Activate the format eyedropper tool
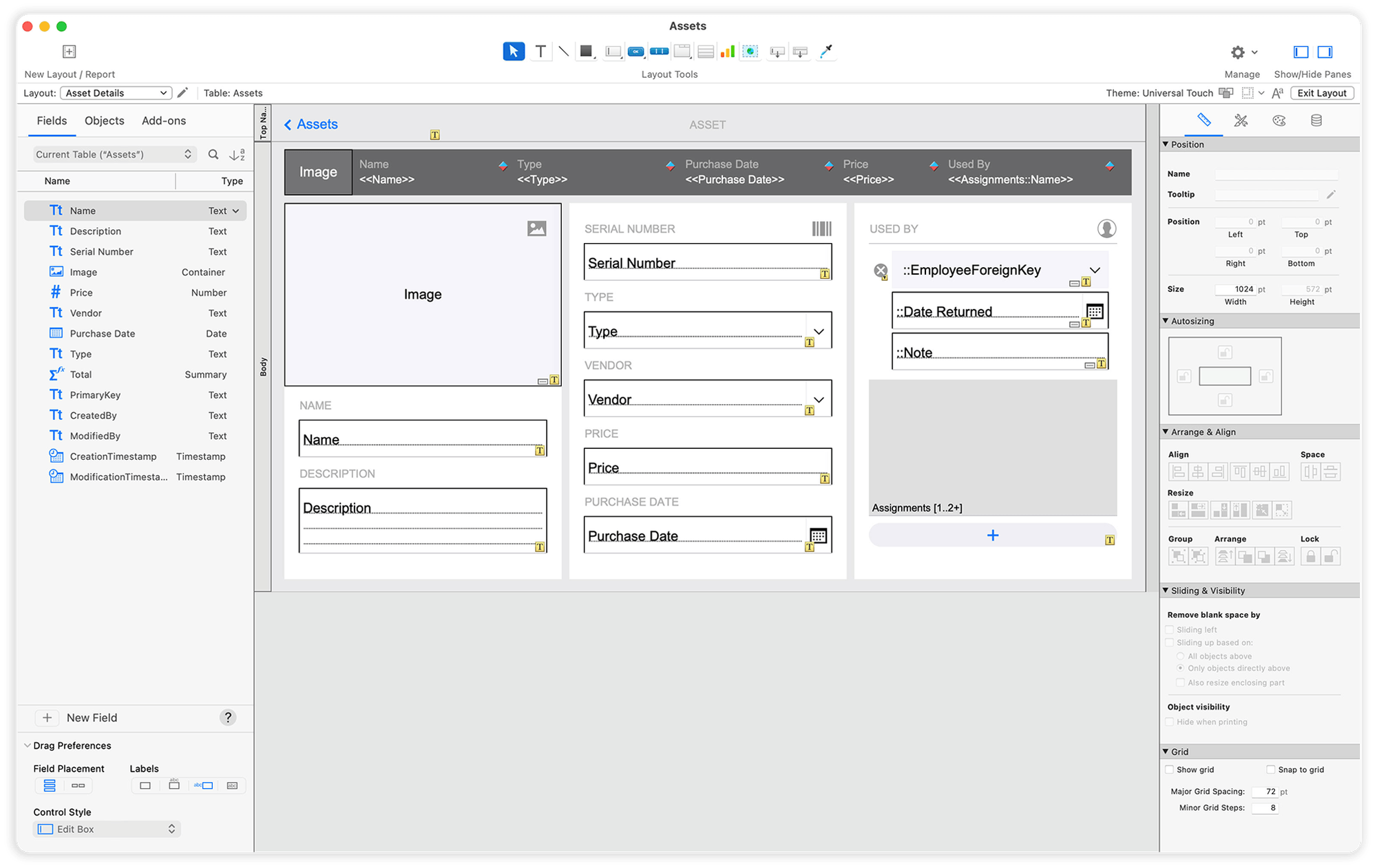 [826, 51]
